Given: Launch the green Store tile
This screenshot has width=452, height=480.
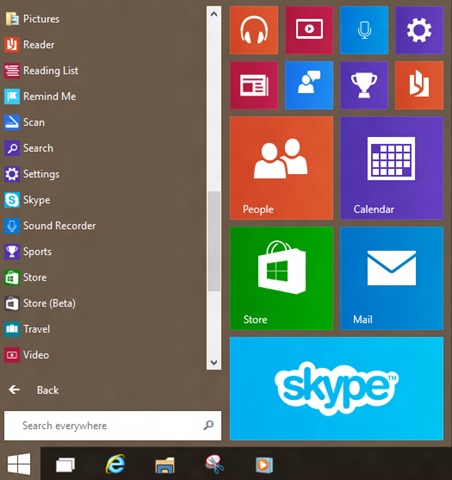Looking at the screenshot, I should pyautogui.click(x=281, y=278).
